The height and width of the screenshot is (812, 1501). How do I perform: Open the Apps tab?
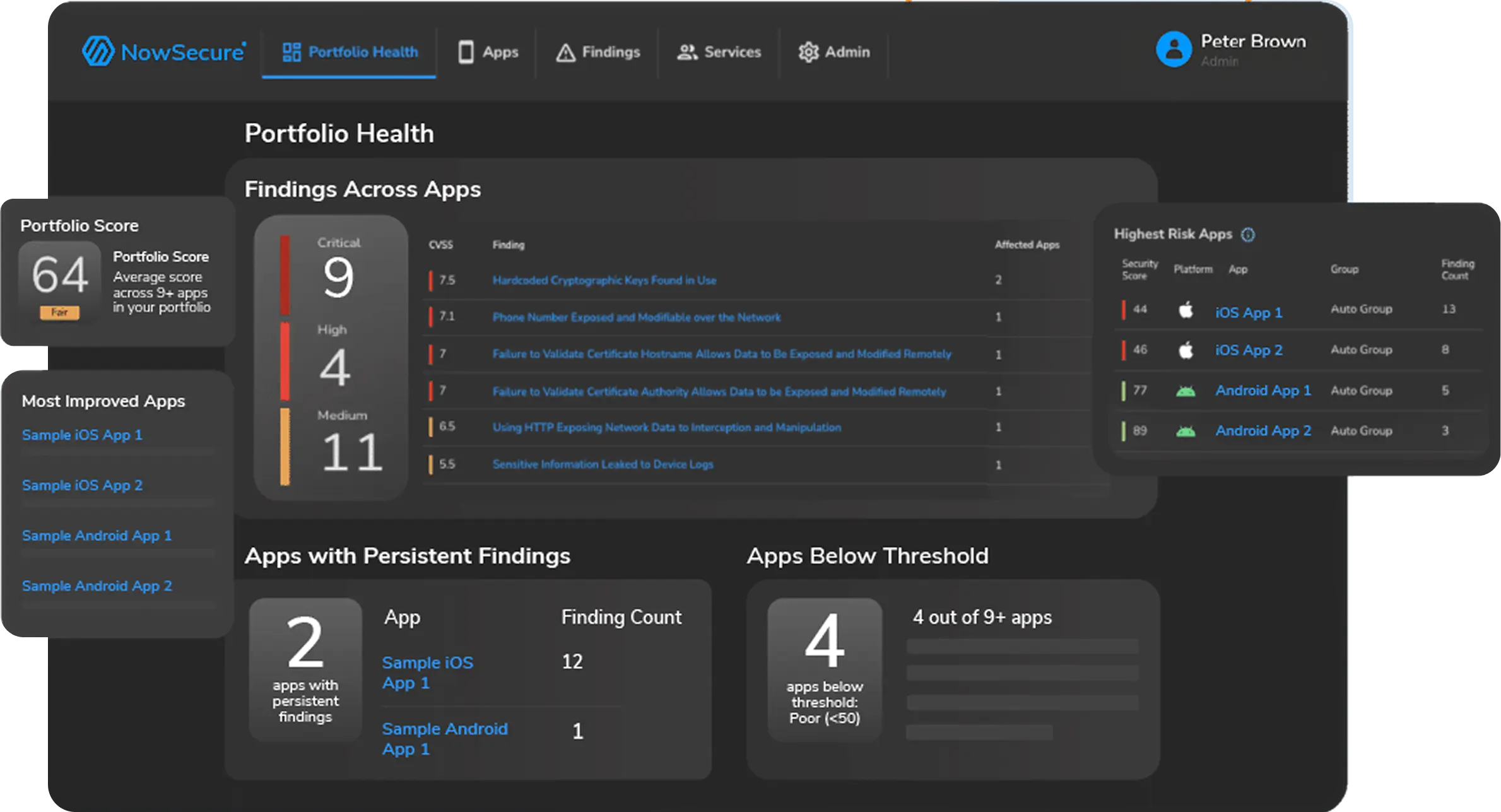point(488,52)
